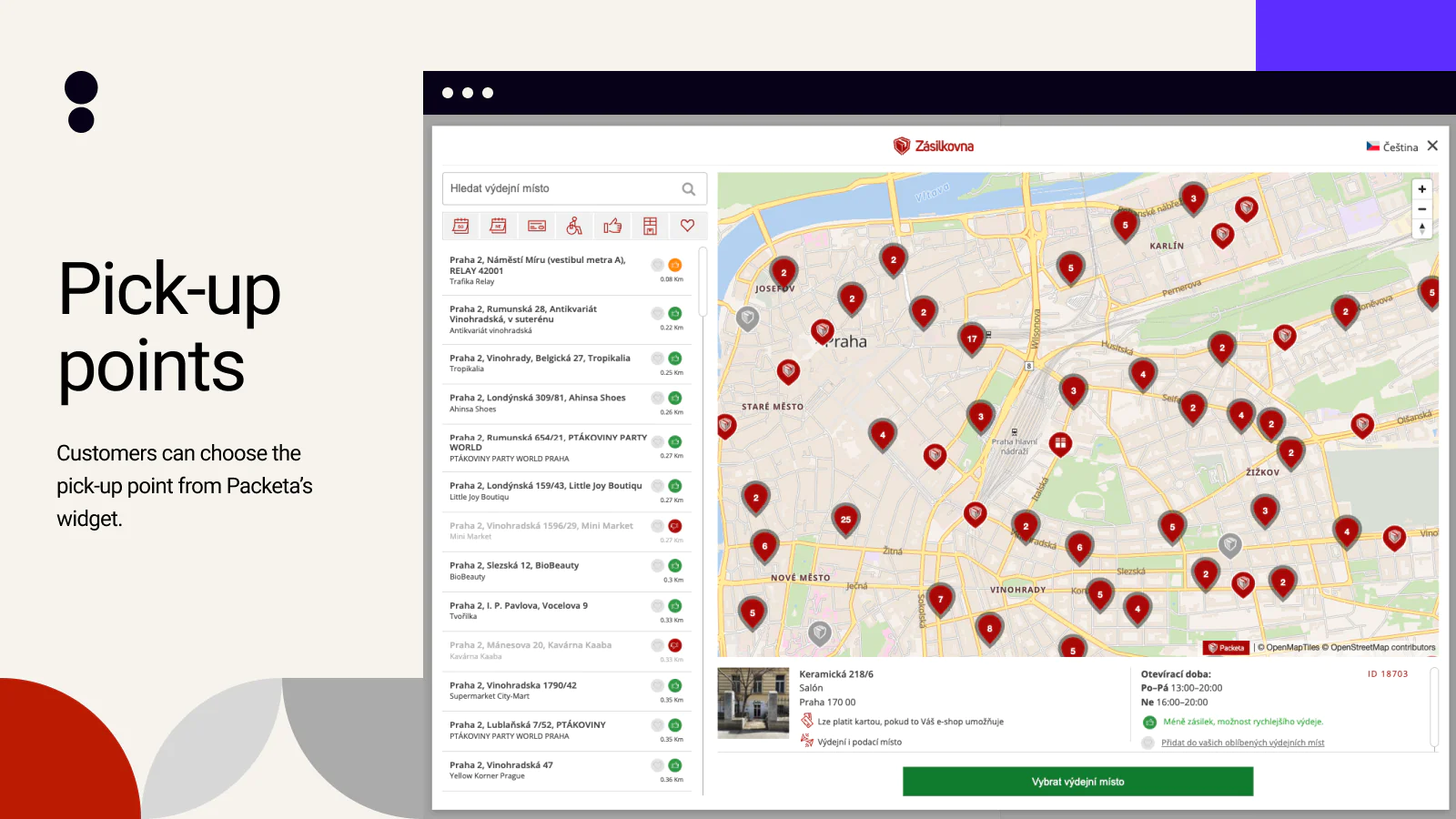Reset the map compass orientation

tap(1421, 229)
